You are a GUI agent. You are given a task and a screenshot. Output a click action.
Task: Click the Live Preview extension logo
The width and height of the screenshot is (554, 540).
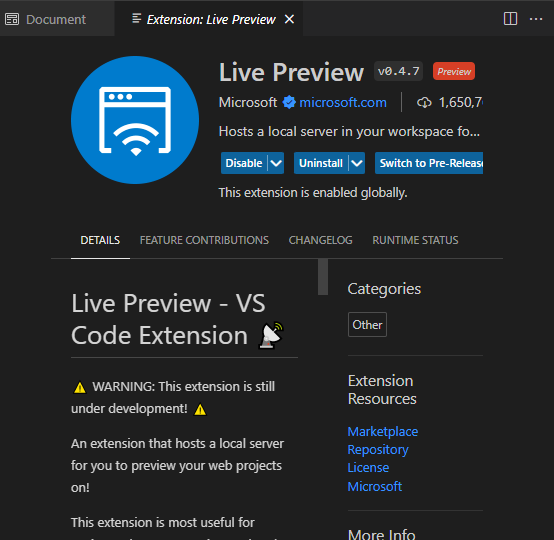tap(135, 120)
